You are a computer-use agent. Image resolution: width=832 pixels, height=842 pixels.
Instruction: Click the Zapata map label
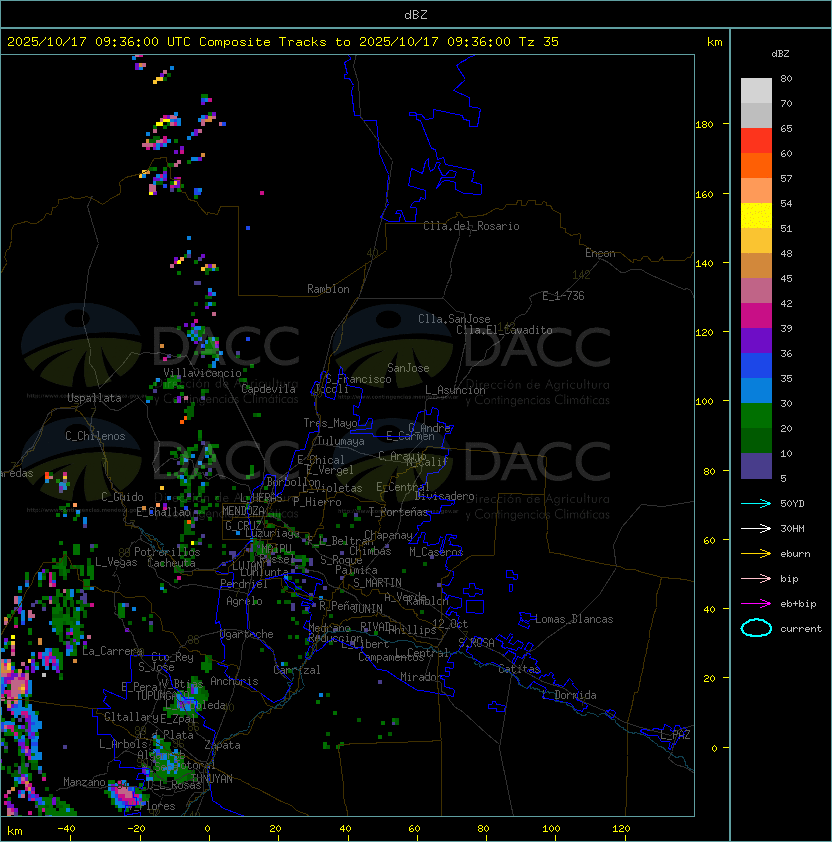point(222,745)
